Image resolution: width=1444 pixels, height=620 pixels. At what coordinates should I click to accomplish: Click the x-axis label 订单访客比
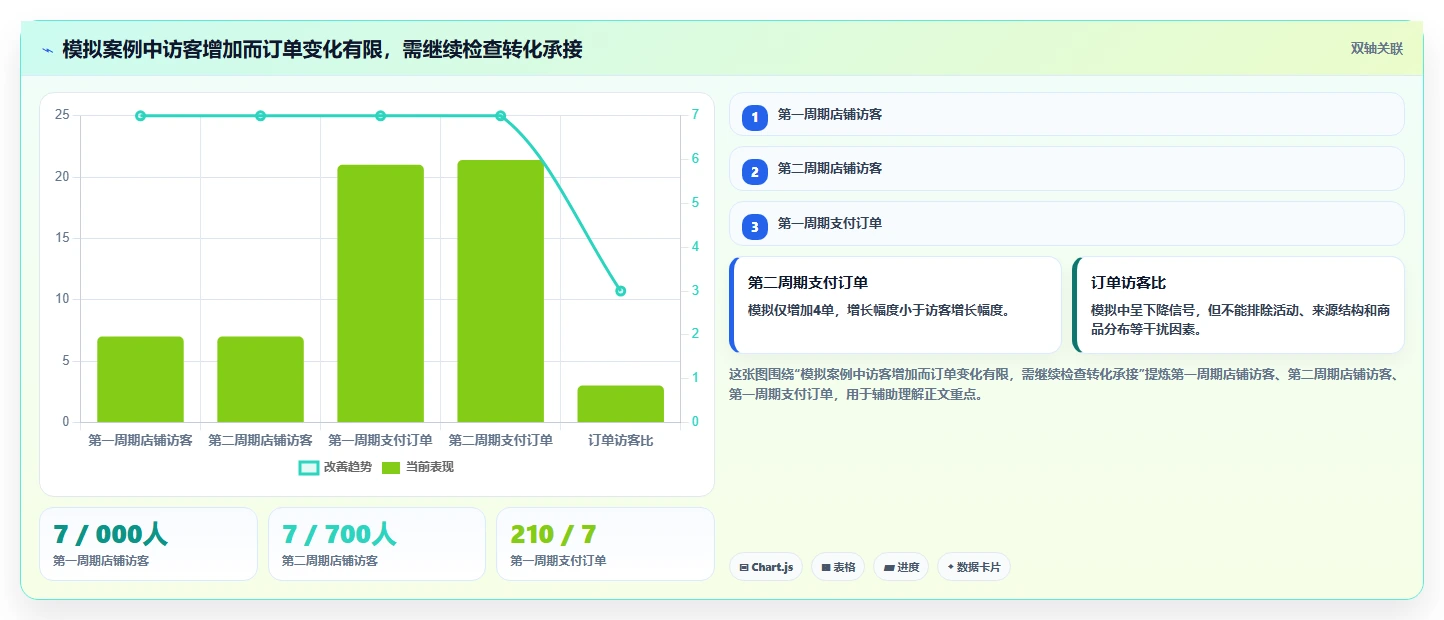pos(620,440)
